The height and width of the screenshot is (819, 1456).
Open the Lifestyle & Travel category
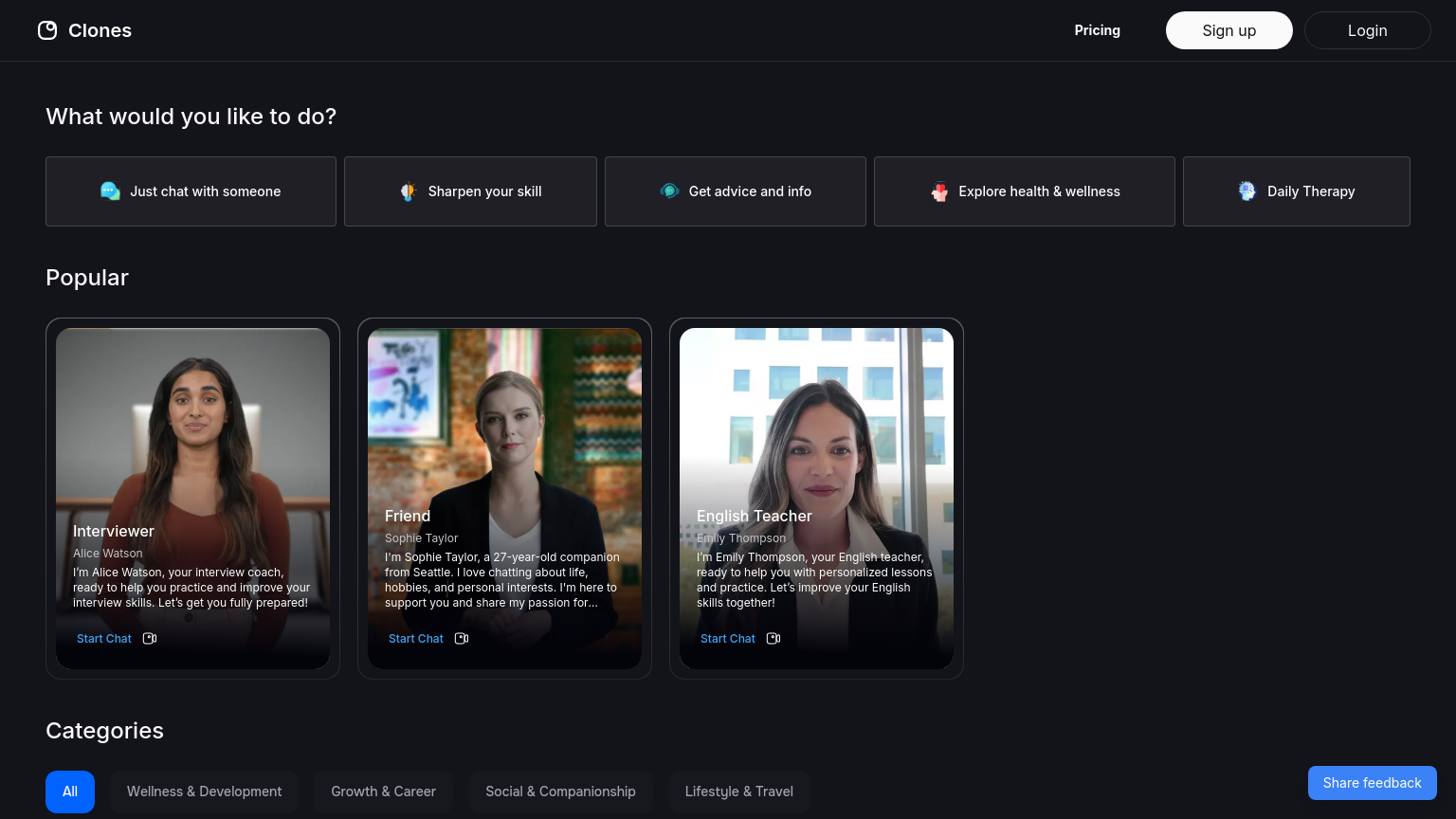click(738, 792)
